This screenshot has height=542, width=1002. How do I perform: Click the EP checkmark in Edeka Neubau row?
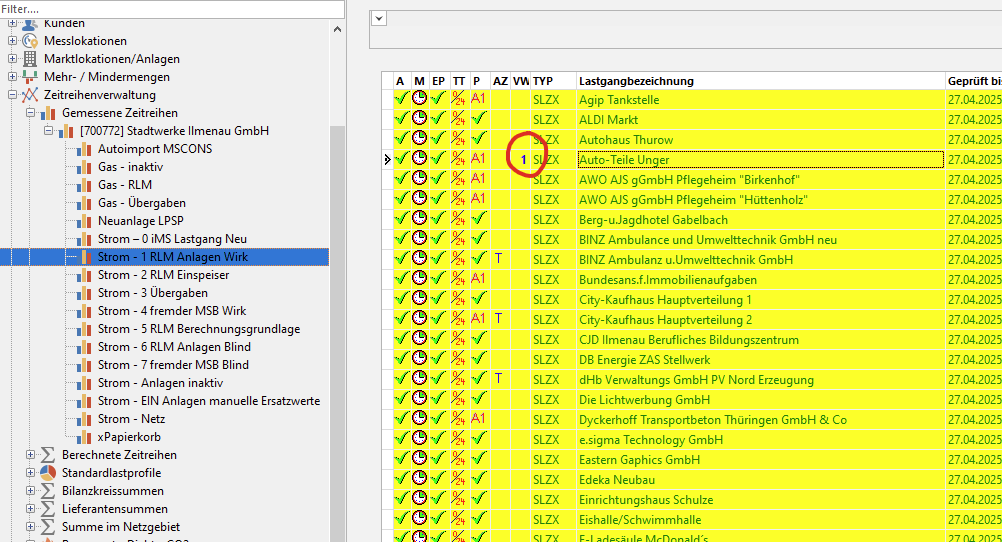click(438, 480)
